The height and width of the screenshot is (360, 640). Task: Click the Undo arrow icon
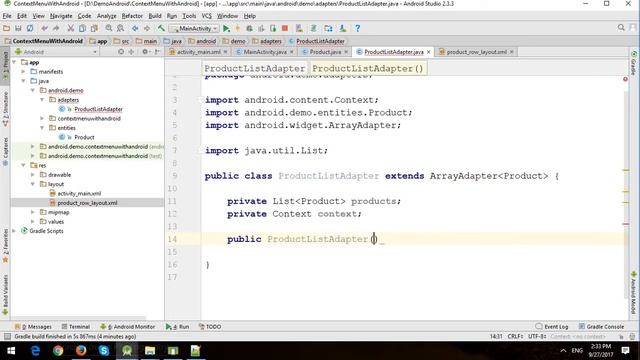pyautogui.click(x=44, y=29)
